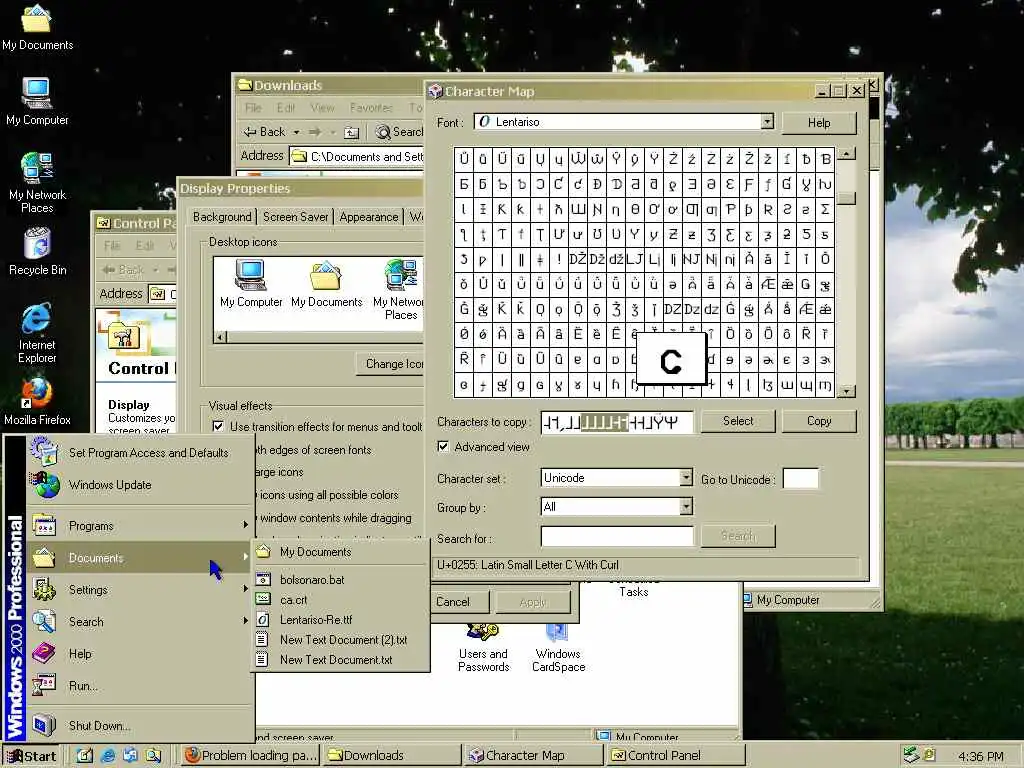This screenshot has width=1024, height=768.
Task: Click Search toolbar button in Downloads window
Action: [400, 132]
